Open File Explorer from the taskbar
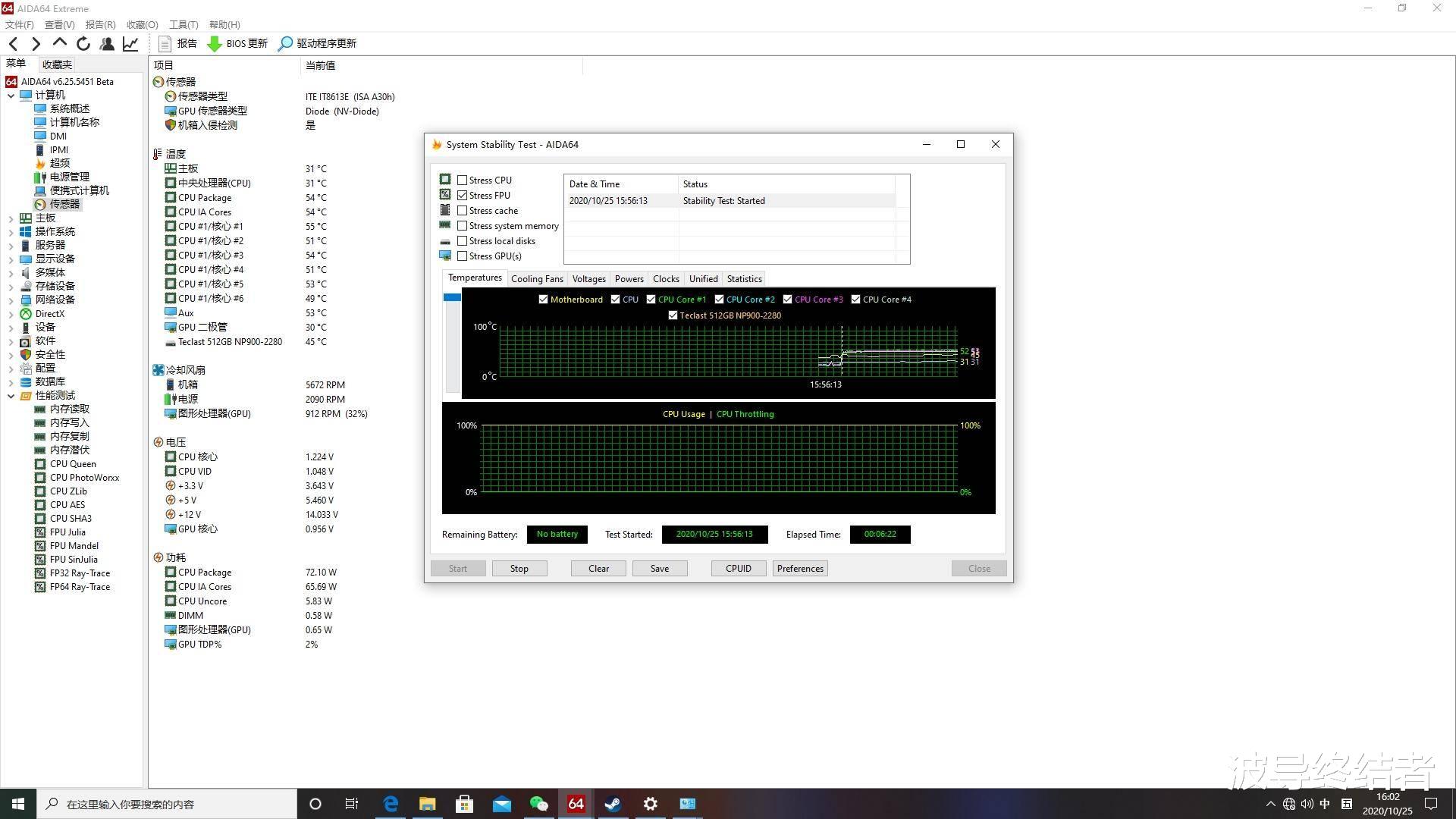Viewport: 1456px width, 819px height. click(x=428, y=804)
